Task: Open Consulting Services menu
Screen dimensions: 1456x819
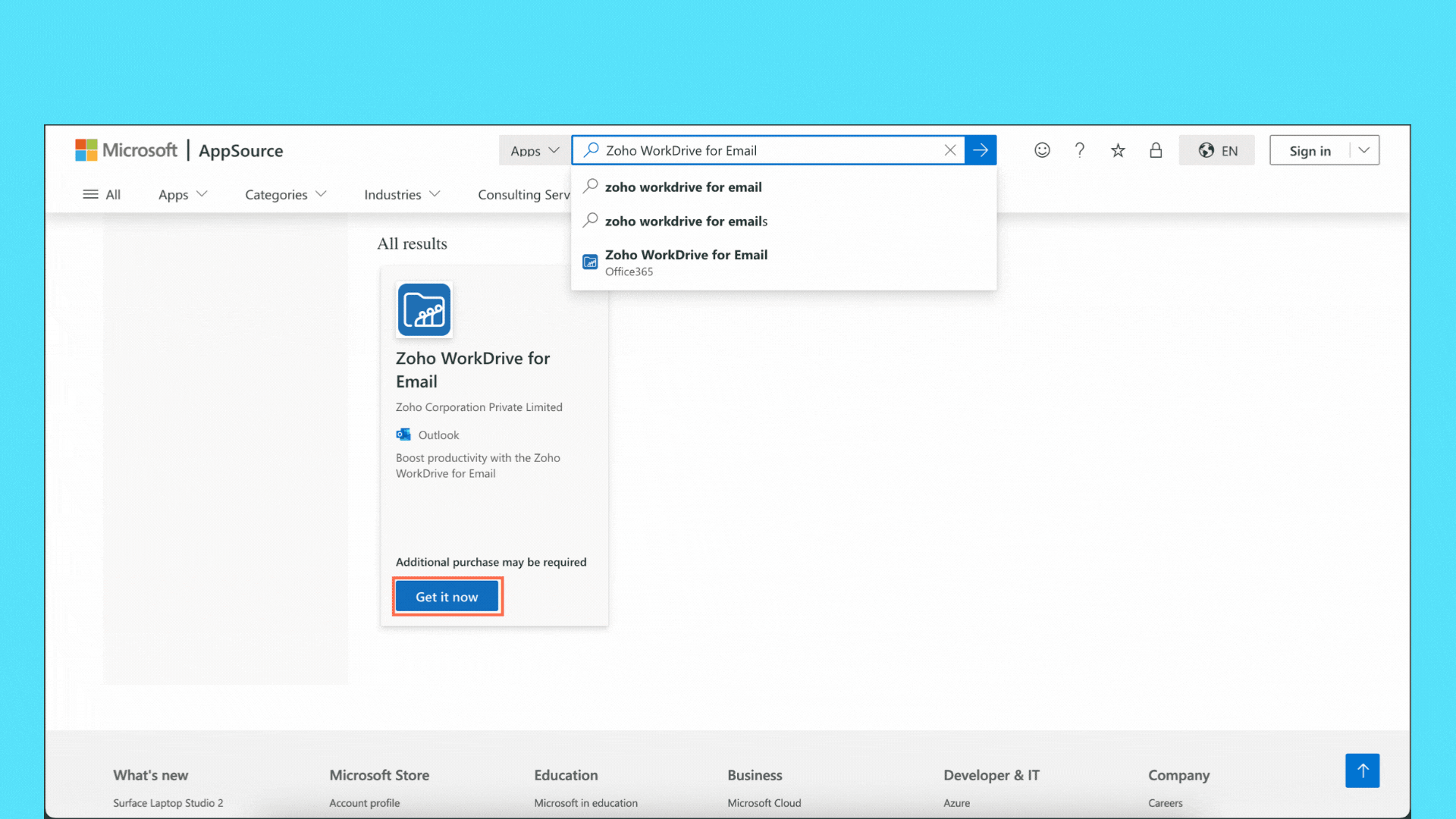Action: tap(524, 194)
